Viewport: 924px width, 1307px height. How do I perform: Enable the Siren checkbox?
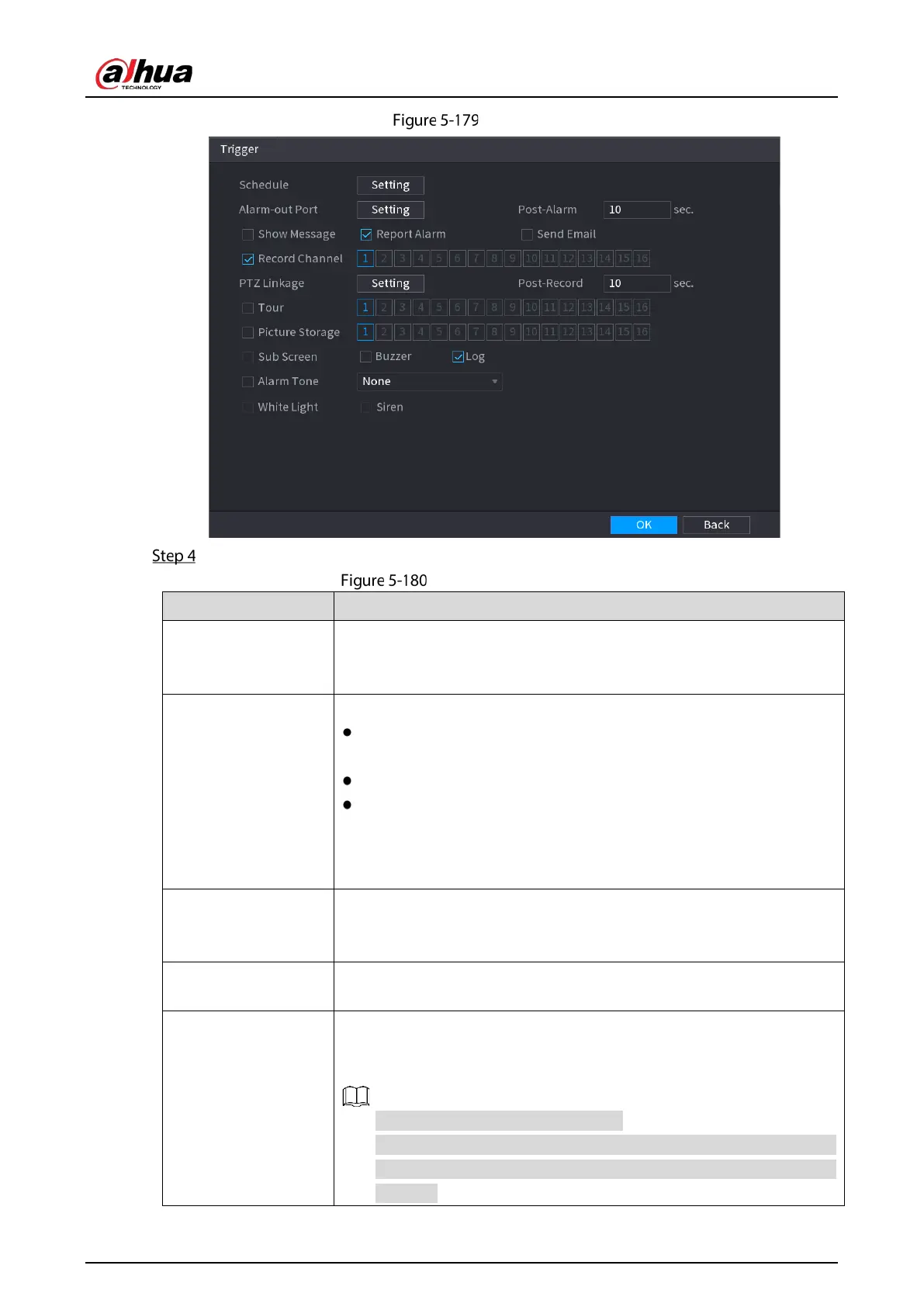click(x=365, y=407)
